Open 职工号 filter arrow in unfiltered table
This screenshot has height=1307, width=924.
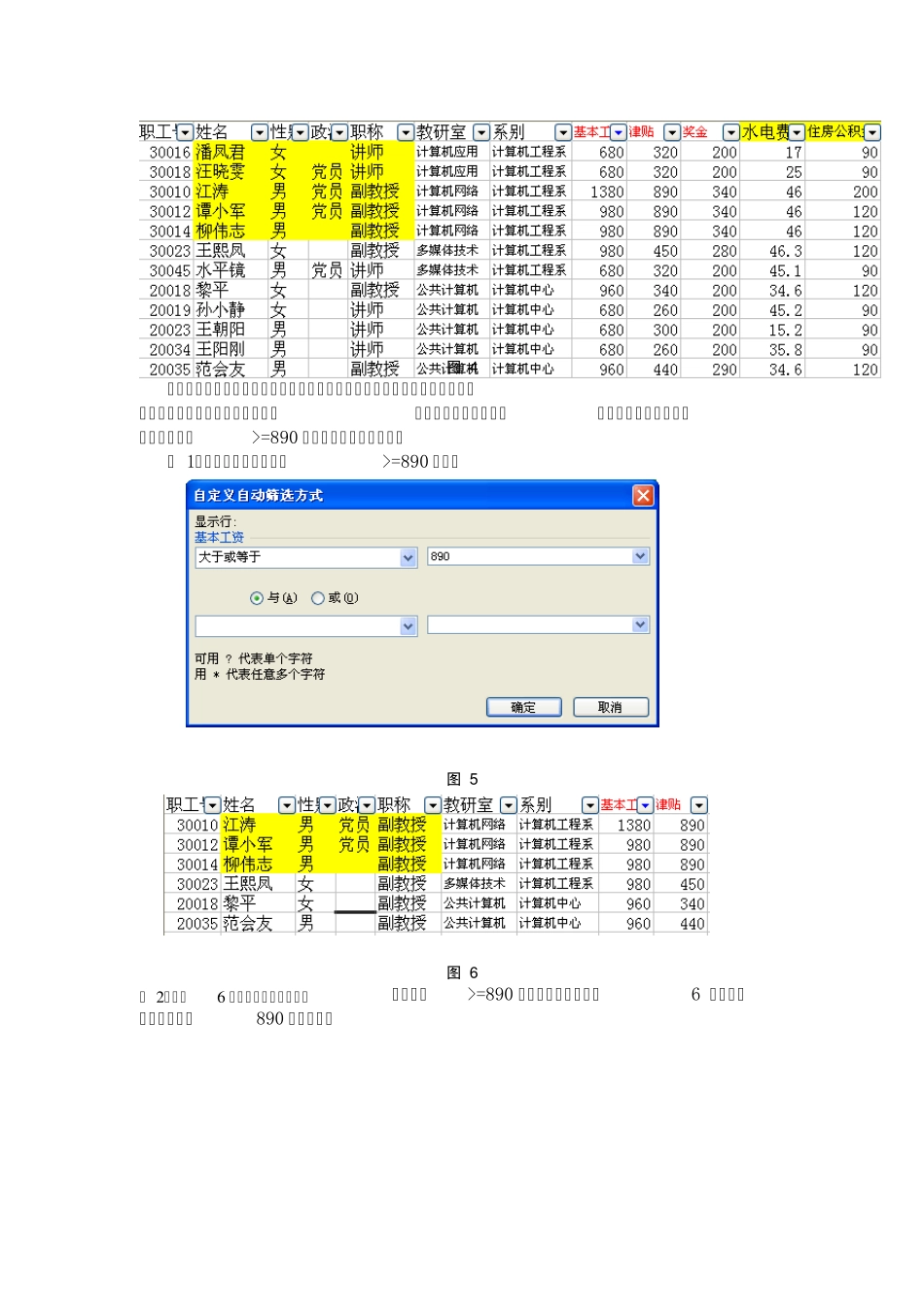tap(185, 132)
